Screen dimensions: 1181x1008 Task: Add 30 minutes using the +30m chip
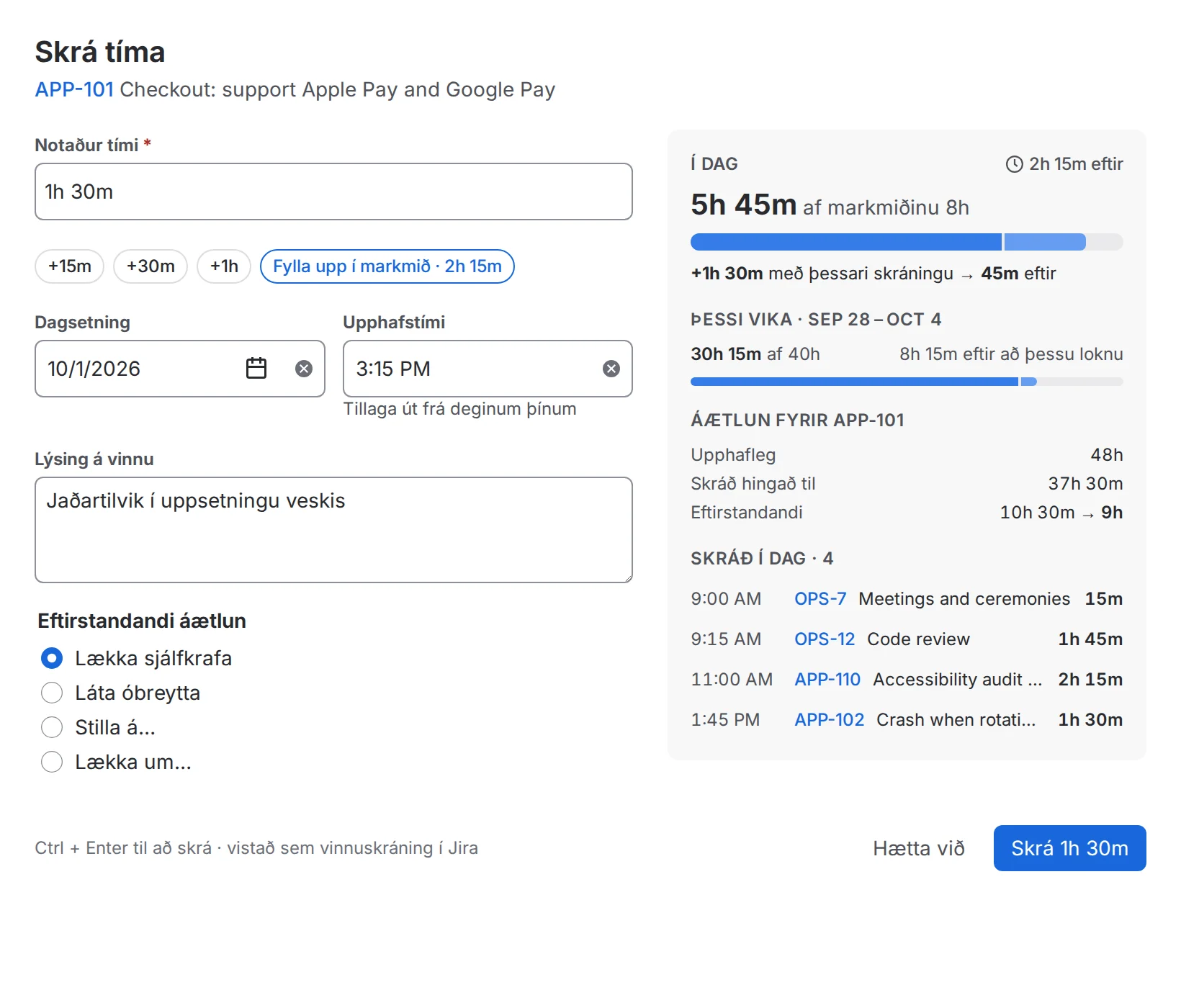[151, 266]
